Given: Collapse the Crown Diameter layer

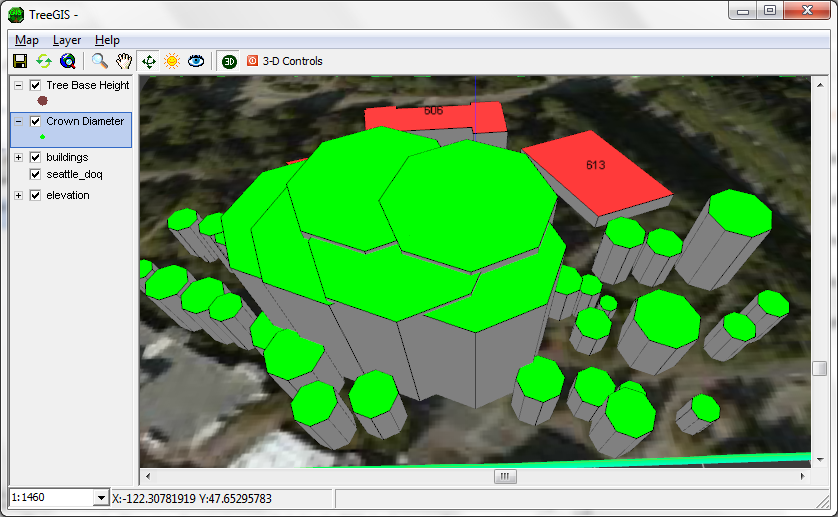Looking at the screenshot, I should pyautogui.click(x=19, y=121).
